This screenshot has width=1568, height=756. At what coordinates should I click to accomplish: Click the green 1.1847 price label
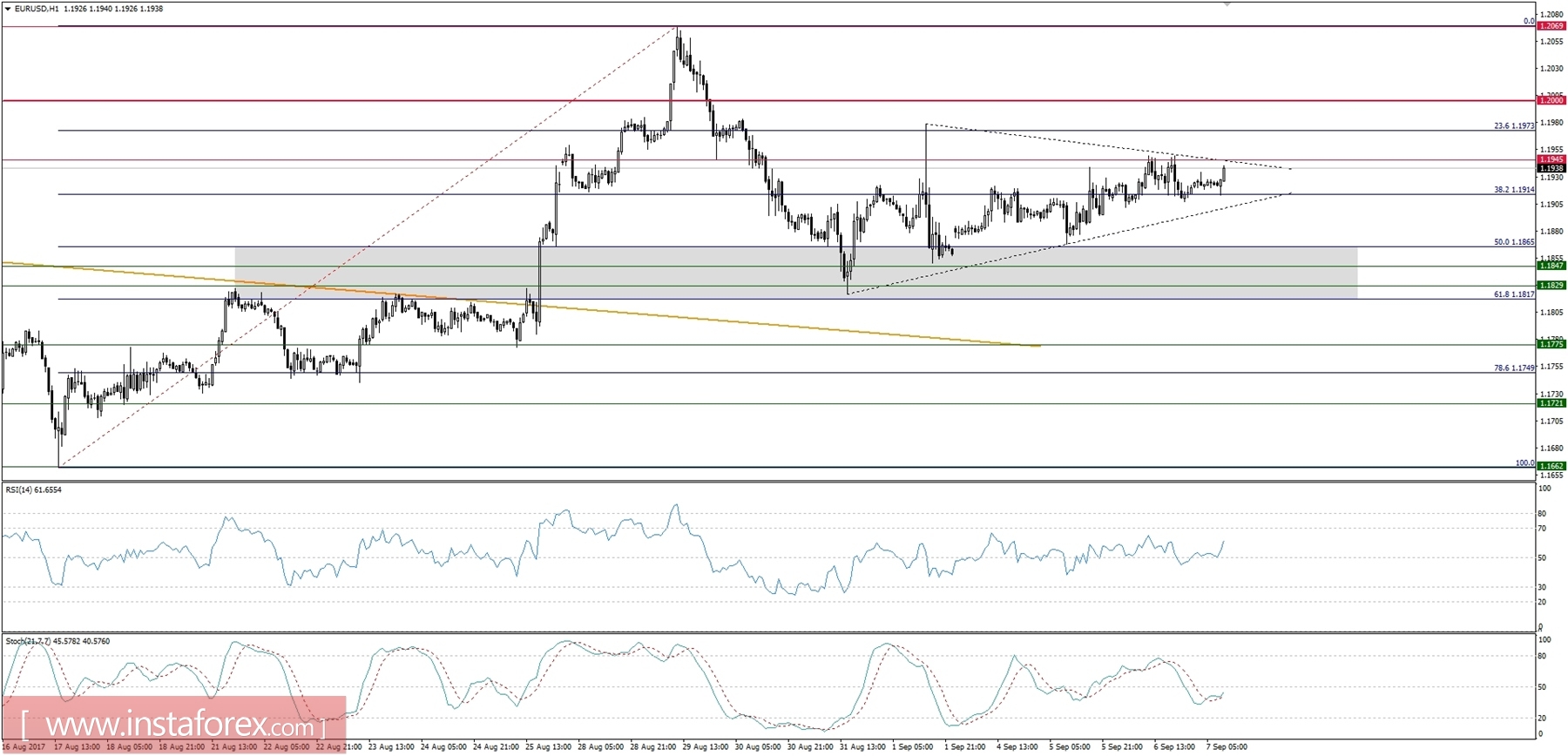[1551, 266]
